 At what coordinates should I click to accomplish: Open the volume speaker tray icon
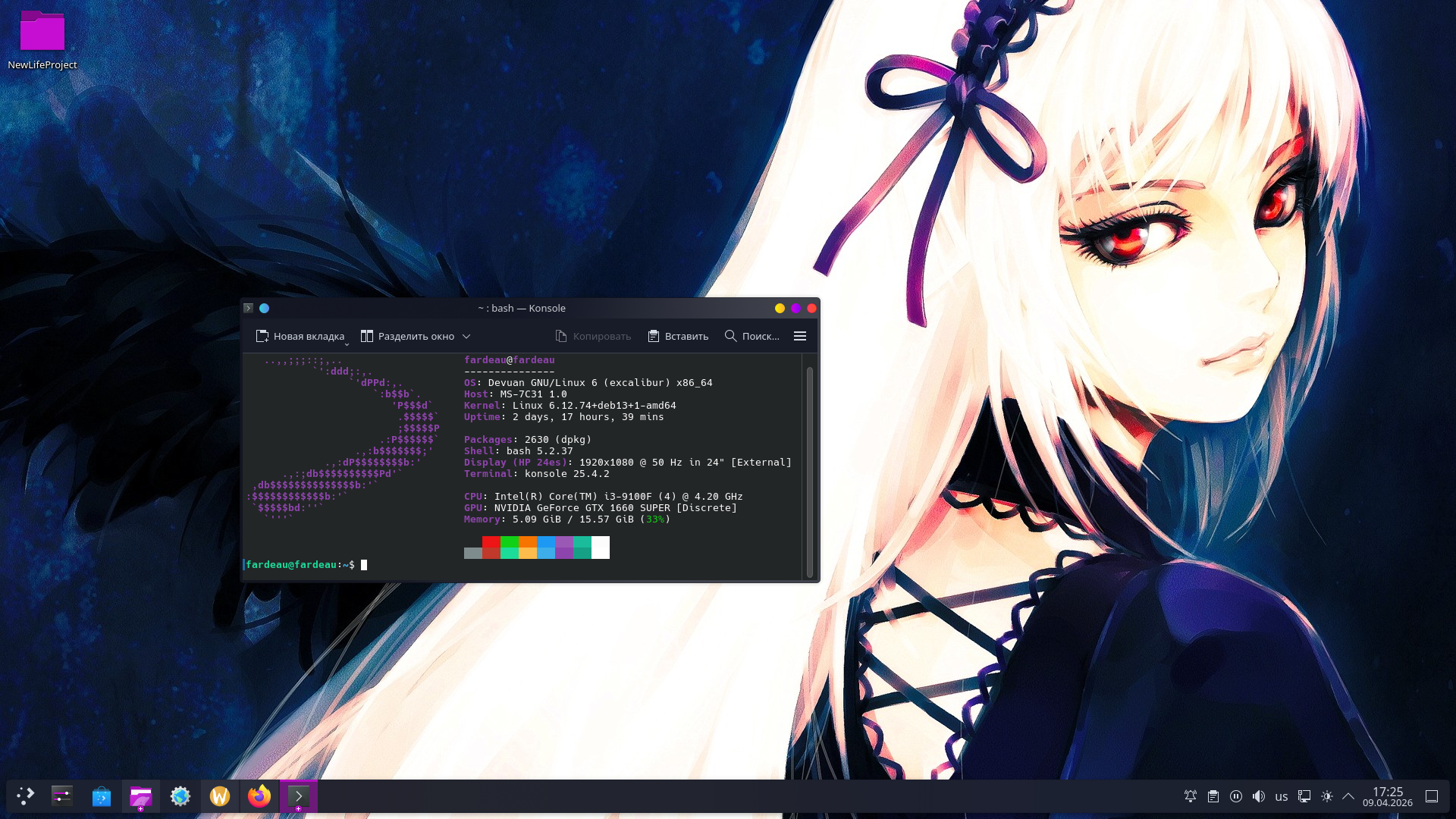coord(1259,796)
